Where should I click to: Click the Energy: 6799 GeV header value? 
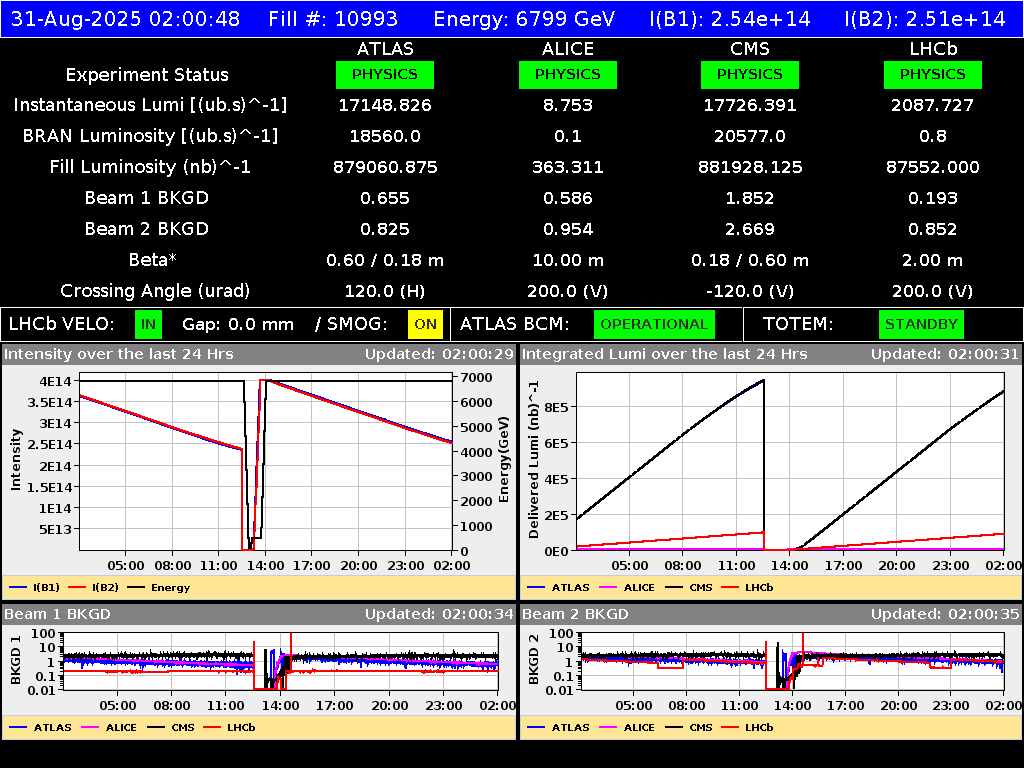point(524,19)
